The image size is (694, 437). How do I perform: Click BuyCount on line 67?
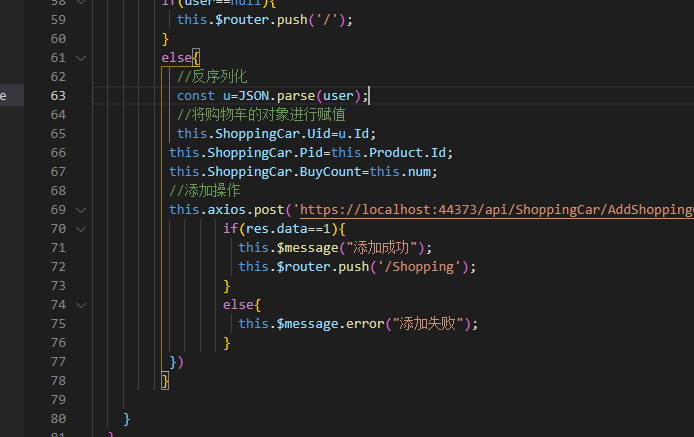pyautogui.click(x=331, y=172)
